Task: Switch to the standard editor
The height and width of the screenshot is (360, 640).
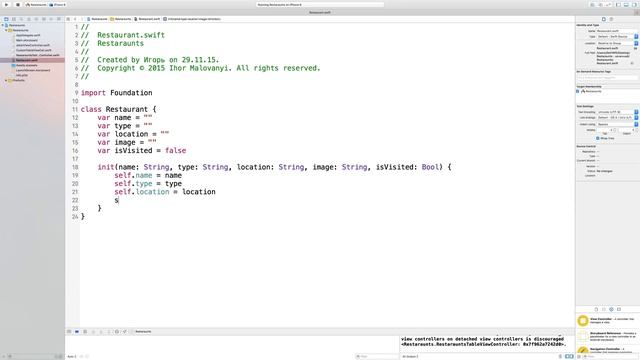Action: (593, 4)
